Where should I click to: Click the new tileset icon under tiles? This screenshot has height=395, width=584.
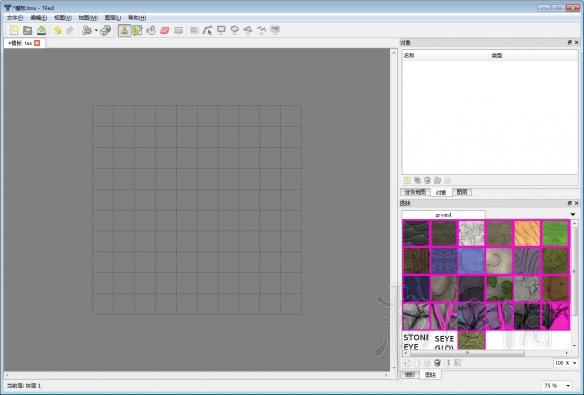[407, 363]
